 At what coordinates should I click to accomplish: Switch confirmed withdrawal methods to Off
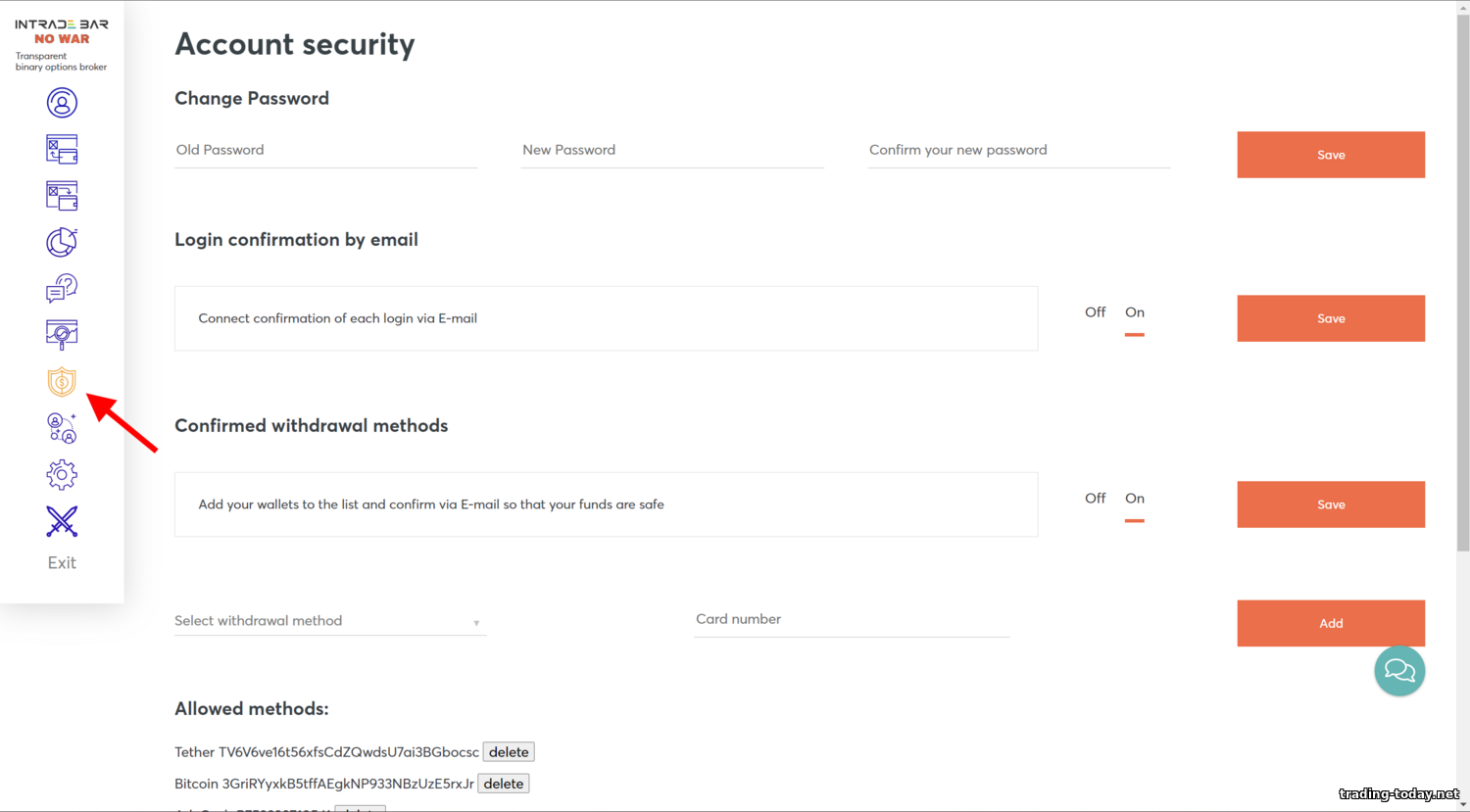pyautogui.click(x=1095, y=499)
